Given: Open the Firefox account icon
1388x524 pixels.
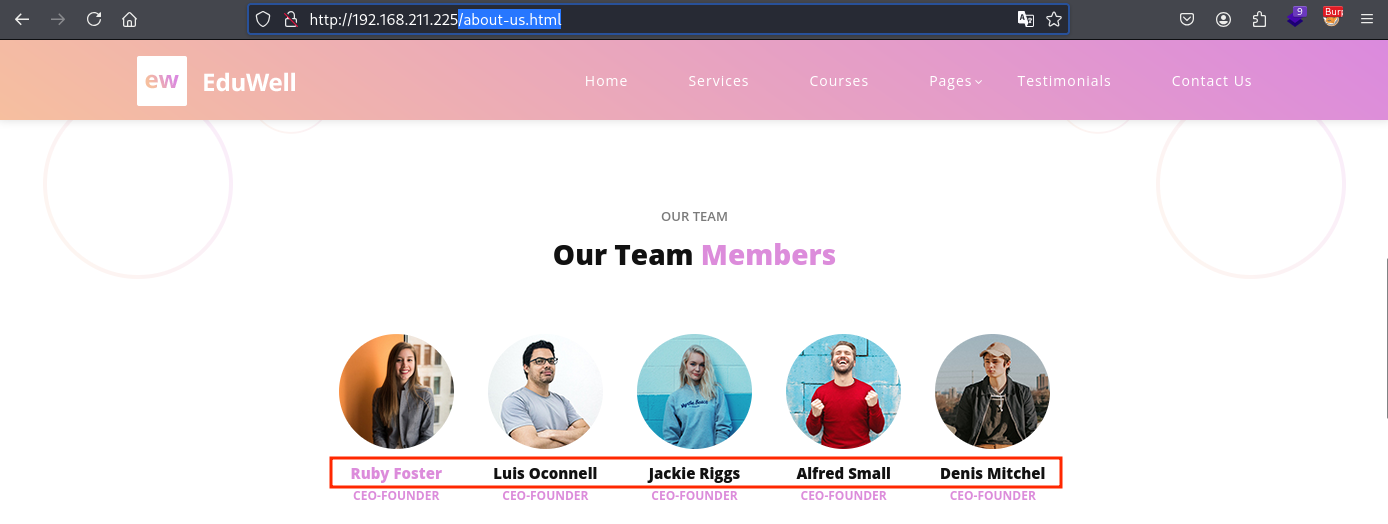Looking at the screenshot, I should [1224, 19].
